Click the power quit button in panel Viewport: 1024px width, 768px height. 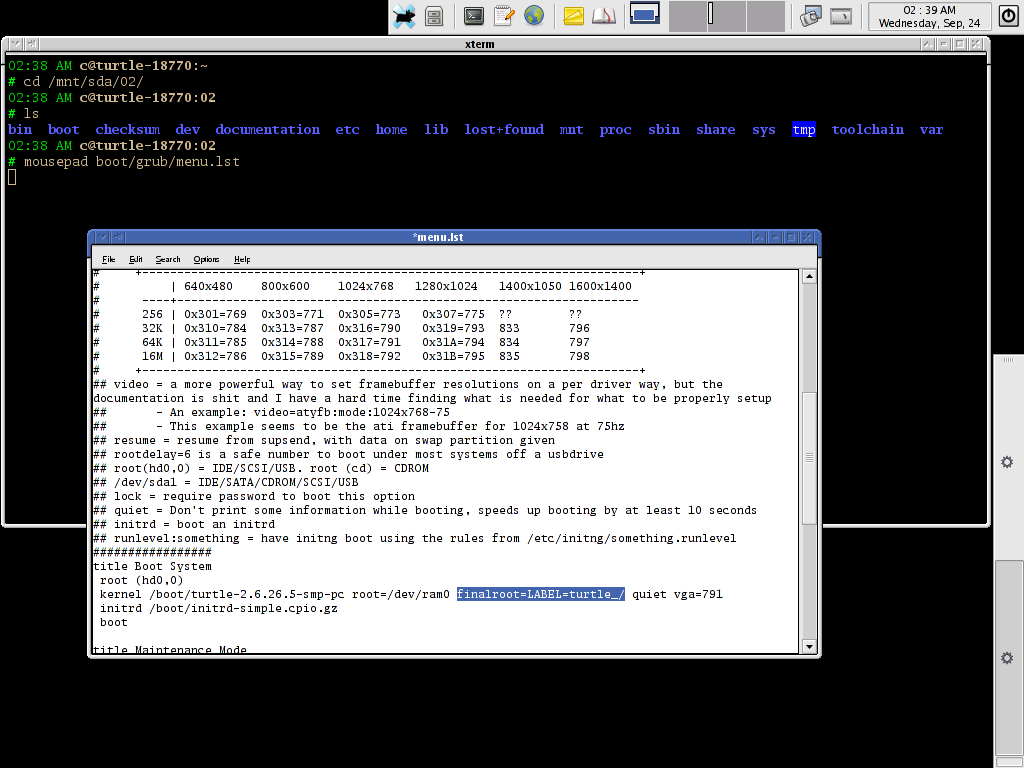[x=1008, y=16]
